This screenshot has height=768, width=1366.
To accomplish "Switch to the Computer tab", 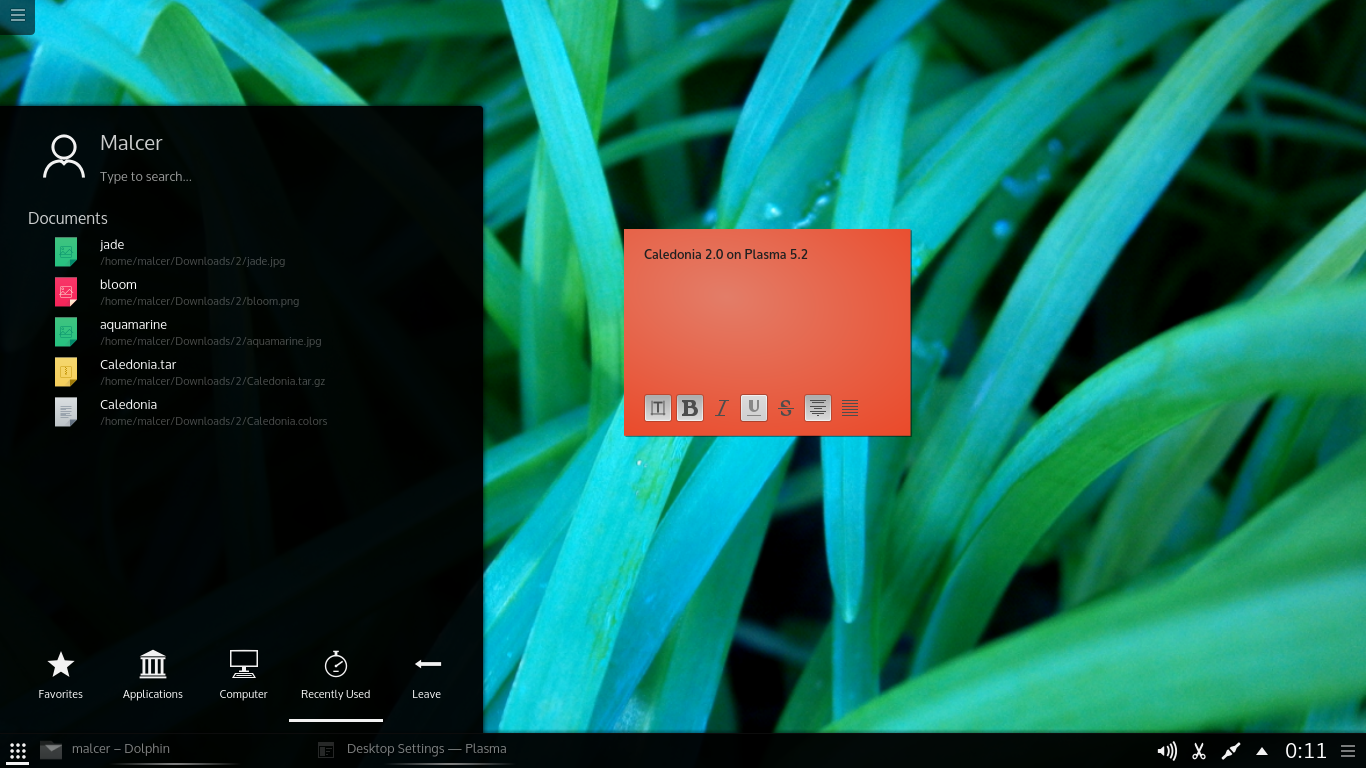I will (244, 675).
